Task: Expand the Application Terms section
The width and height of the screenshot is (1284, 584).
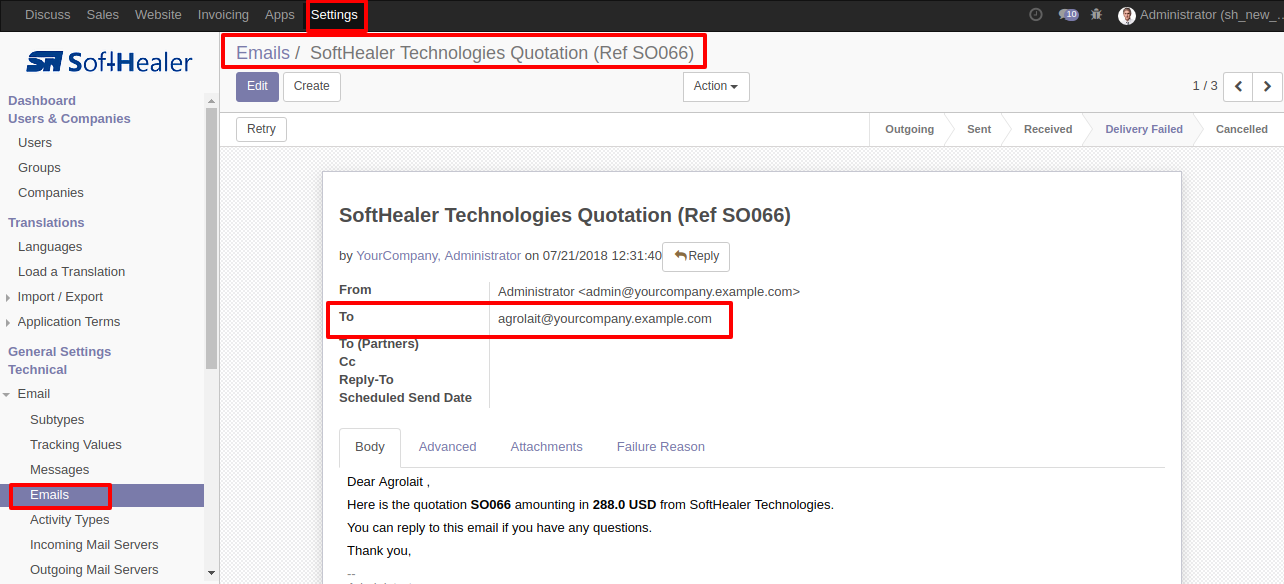Action: (x=69, y=322)
